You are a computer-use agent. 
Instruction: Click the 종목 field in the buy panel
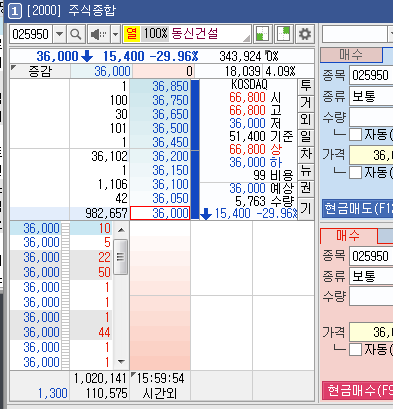click(371, 256)
